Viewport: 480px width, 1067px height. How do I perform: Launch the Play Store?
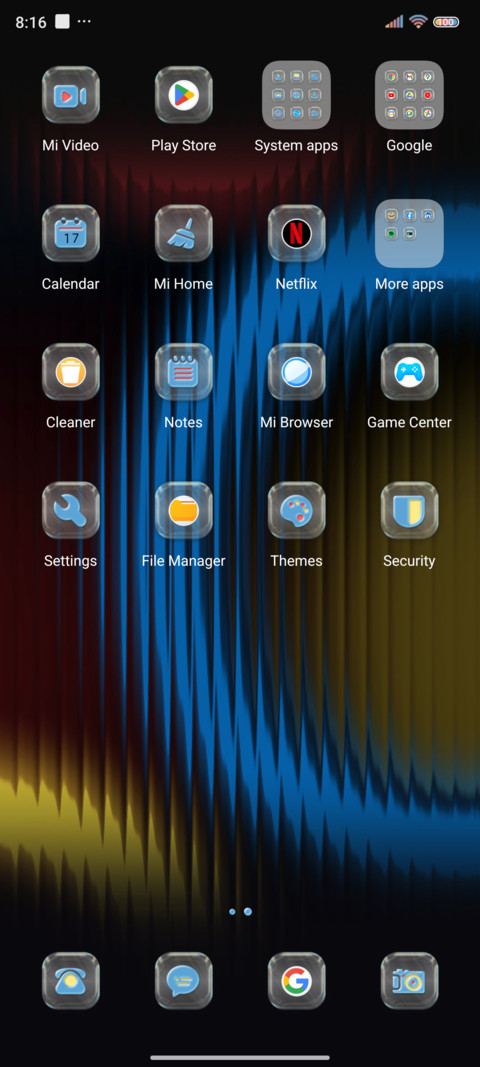tap(183, 95)
